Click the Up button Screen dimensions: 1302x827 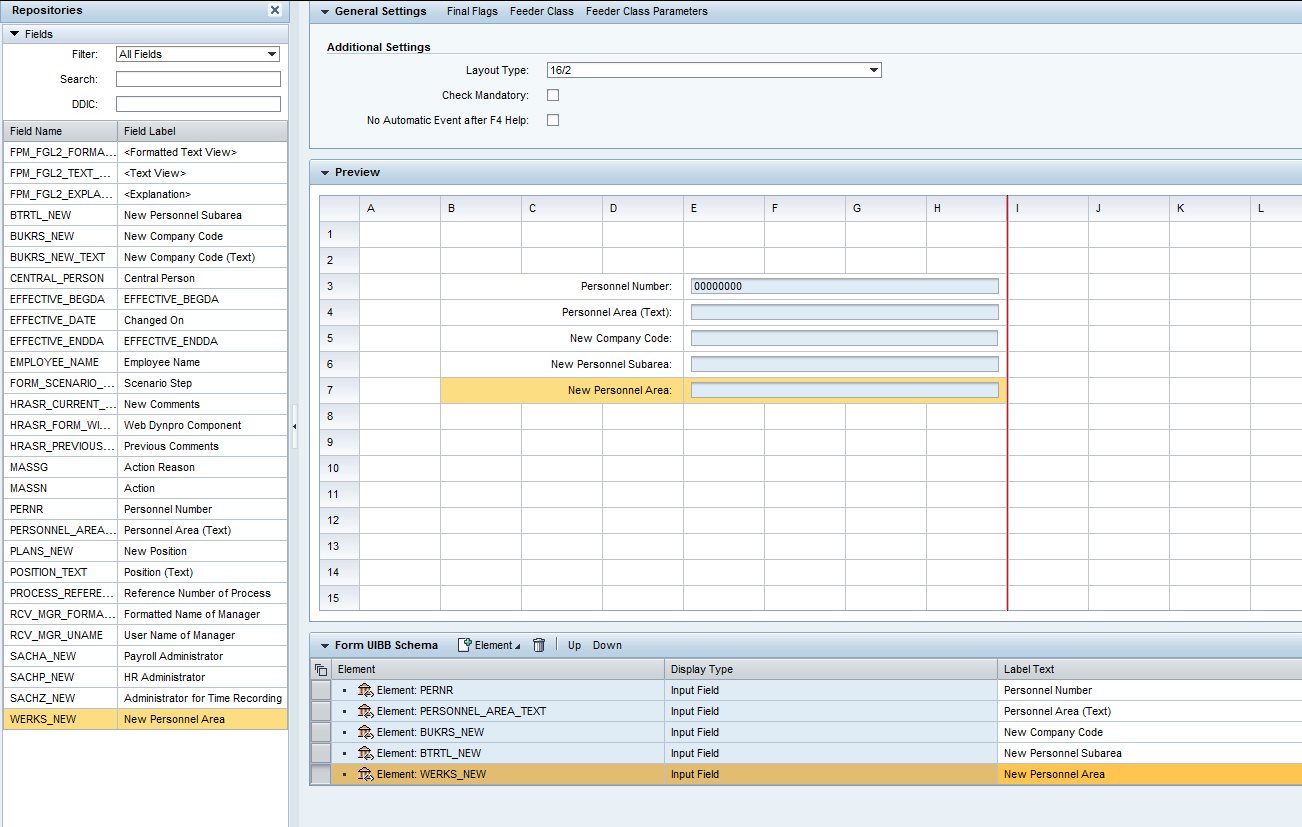point(575,645)
